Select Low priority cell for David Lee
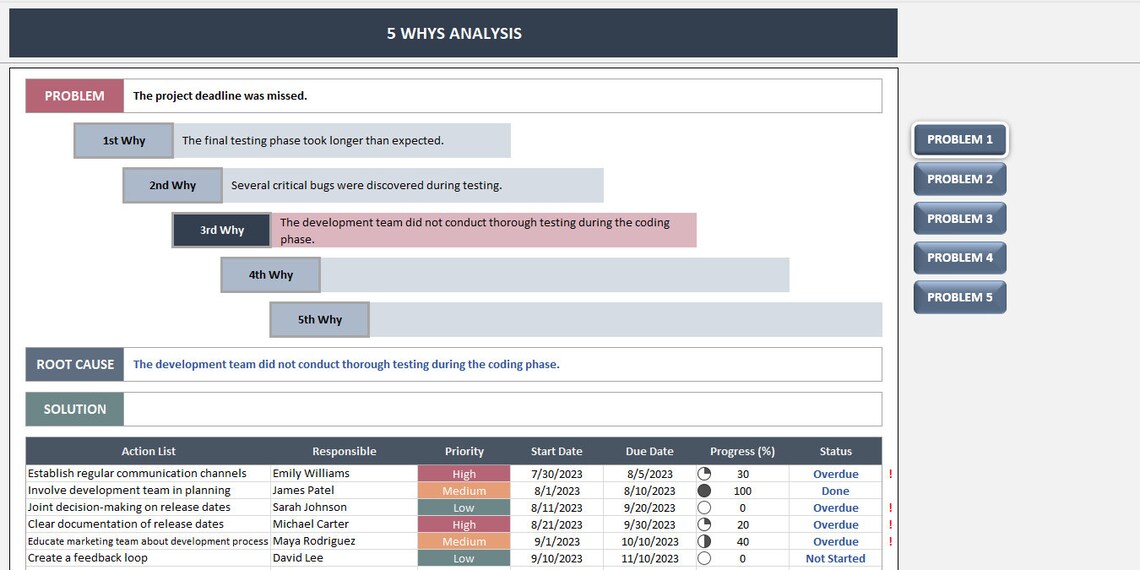The width and height of the screenshot is (1140, 570). [464, 558]
